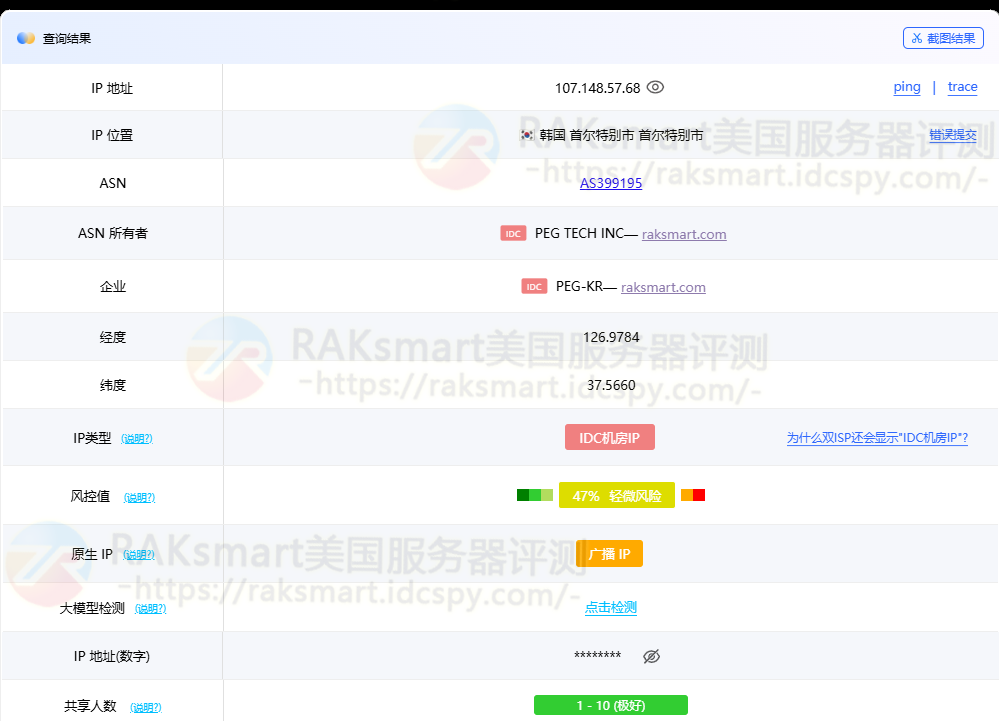Click IDC badge icon beside PEG-KR

click(x=534, y=287)
